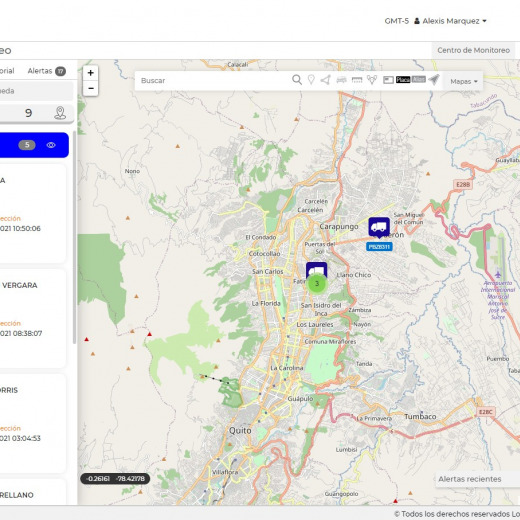Click the E28B road shield
This screenshot has height=520, width=520.
click(463, 184)
